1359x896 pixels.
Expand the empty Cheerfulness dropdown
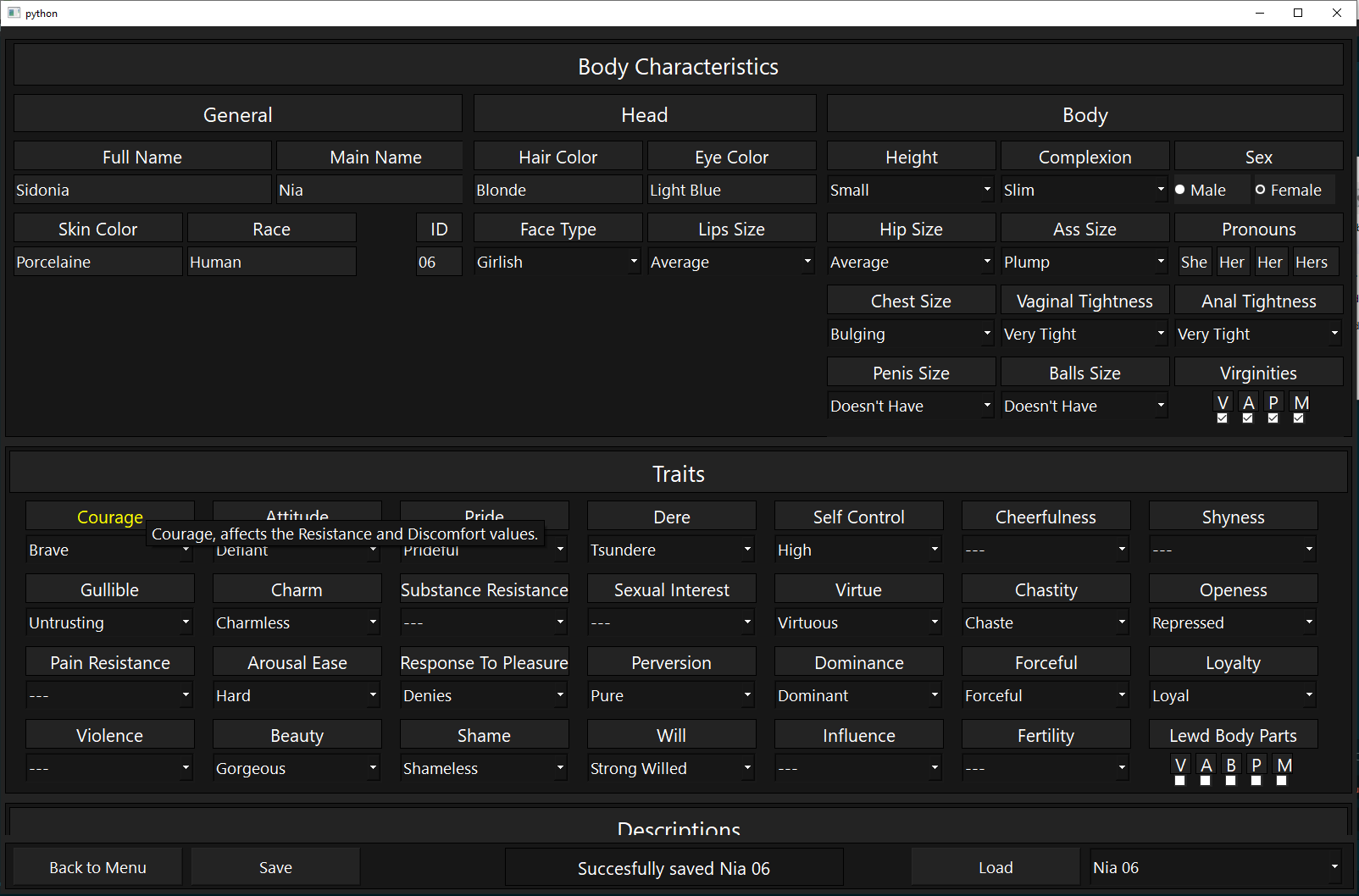(1046, 550)
